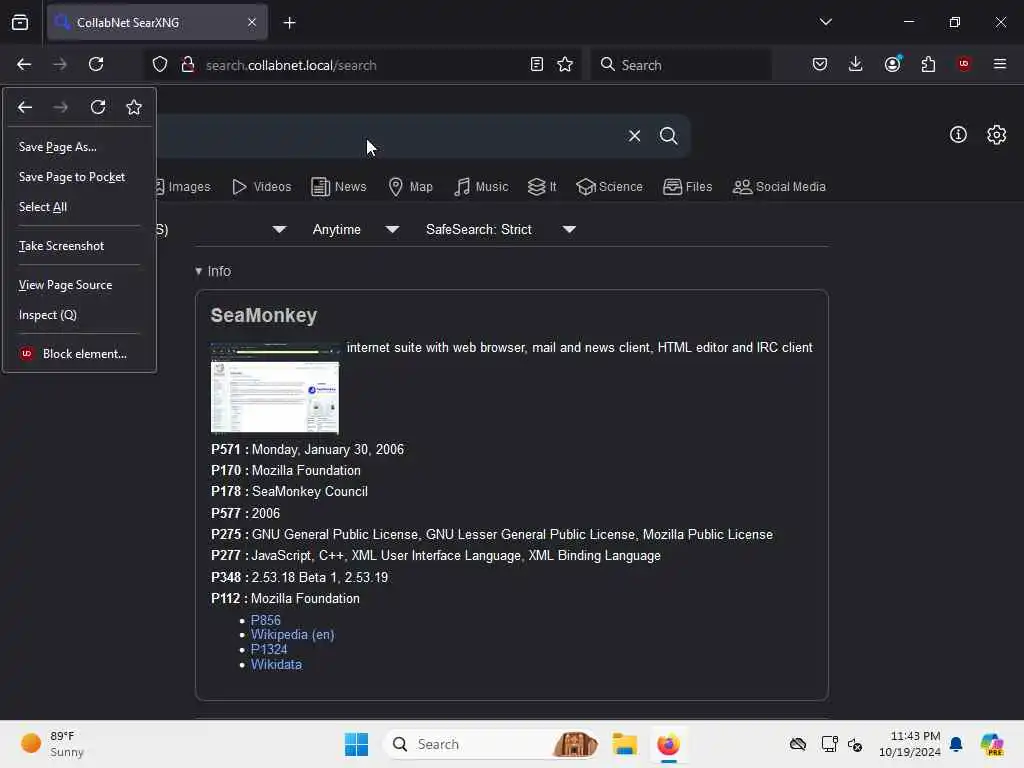Image resolution: width=1024 pixels, height=768 pixels.
Task: Click the context menu Bookmark star
Action: click(x=134, y=107)
